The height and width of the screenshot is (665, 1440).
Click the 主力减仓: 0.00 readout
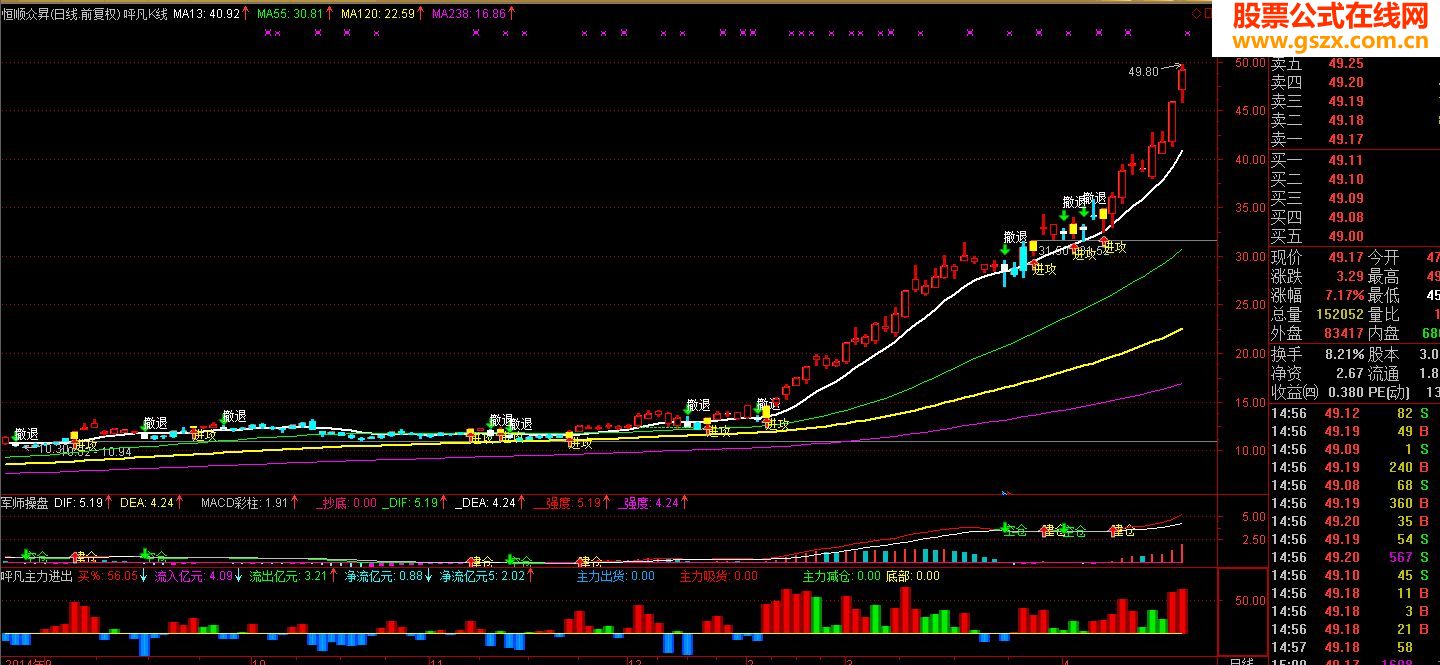[841, 576]
